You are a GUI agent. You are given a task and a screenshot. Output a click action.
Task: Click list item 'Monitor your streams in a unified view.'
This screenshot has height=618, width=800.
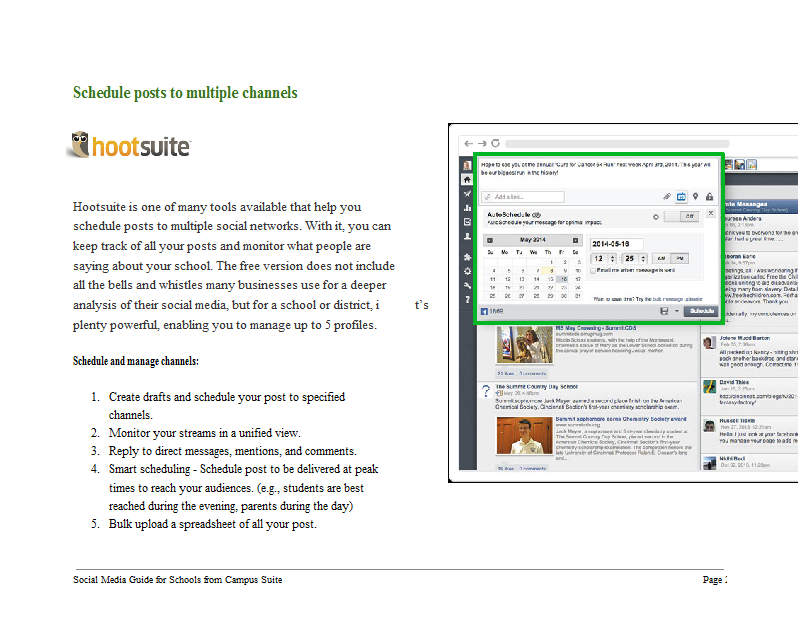(x=205, y=433)
